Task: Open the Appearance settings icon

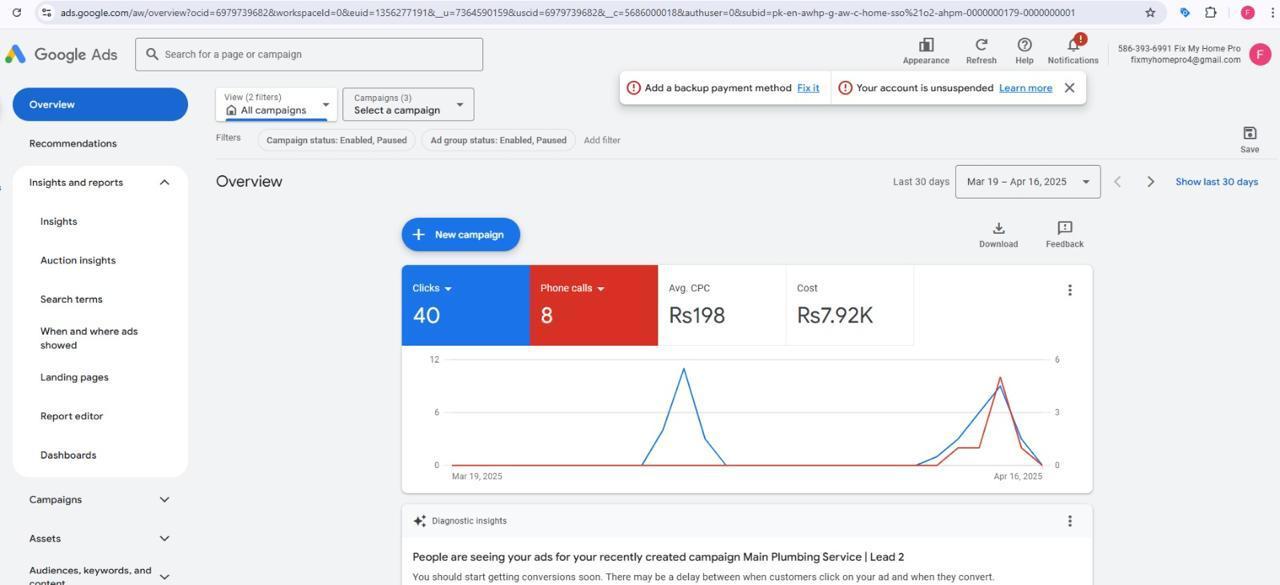Action: click(x=926, y=46)
